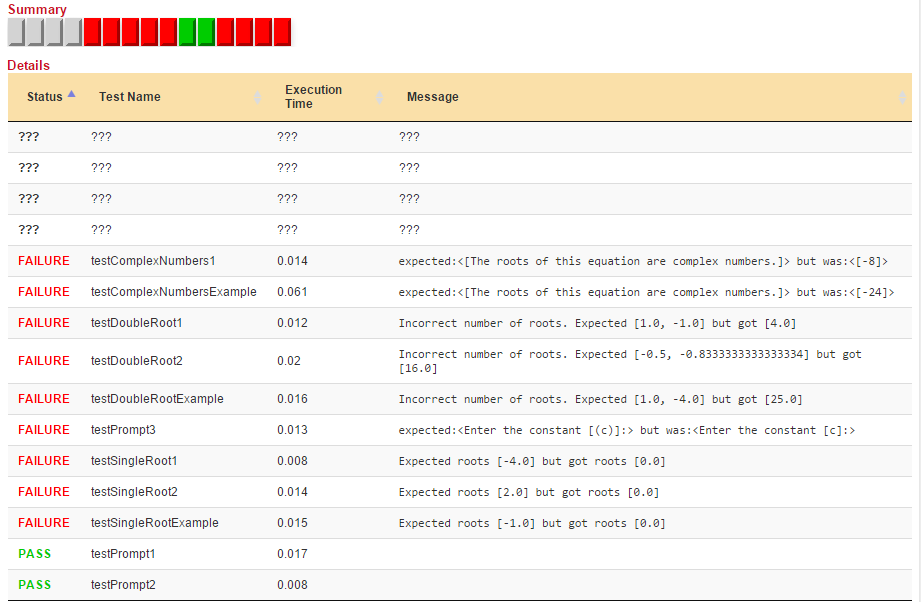Select the testSingleRootExample test name
921x602 pixels.
click(155, 523)
